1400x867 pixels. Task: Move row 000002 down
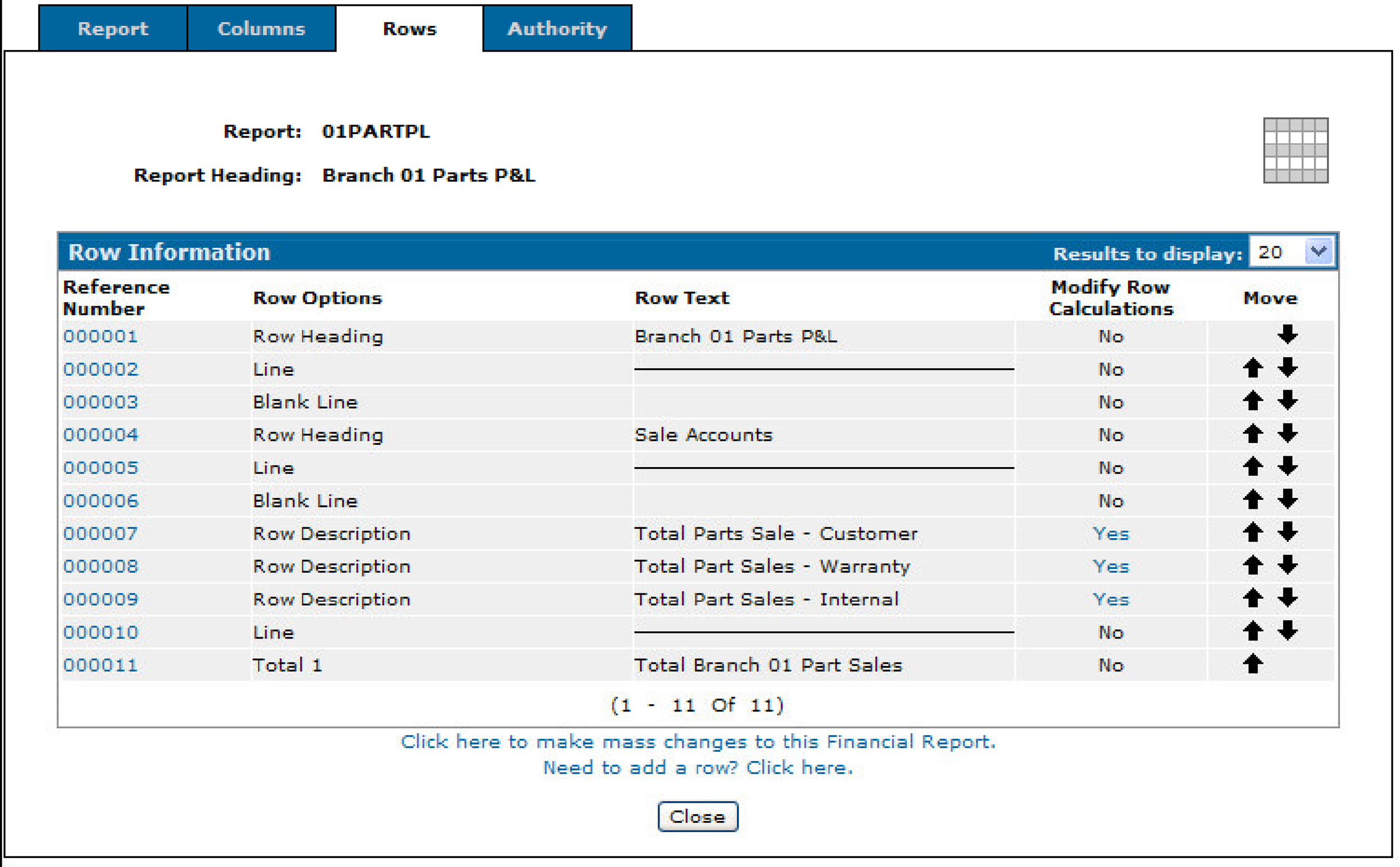click(1288, 368)
